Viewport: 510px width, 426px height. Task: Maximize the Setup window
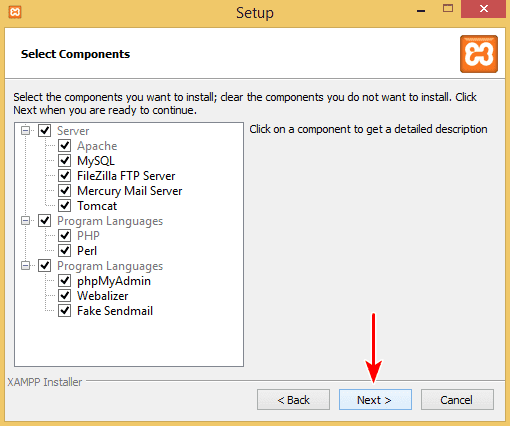tap(448, 9)
